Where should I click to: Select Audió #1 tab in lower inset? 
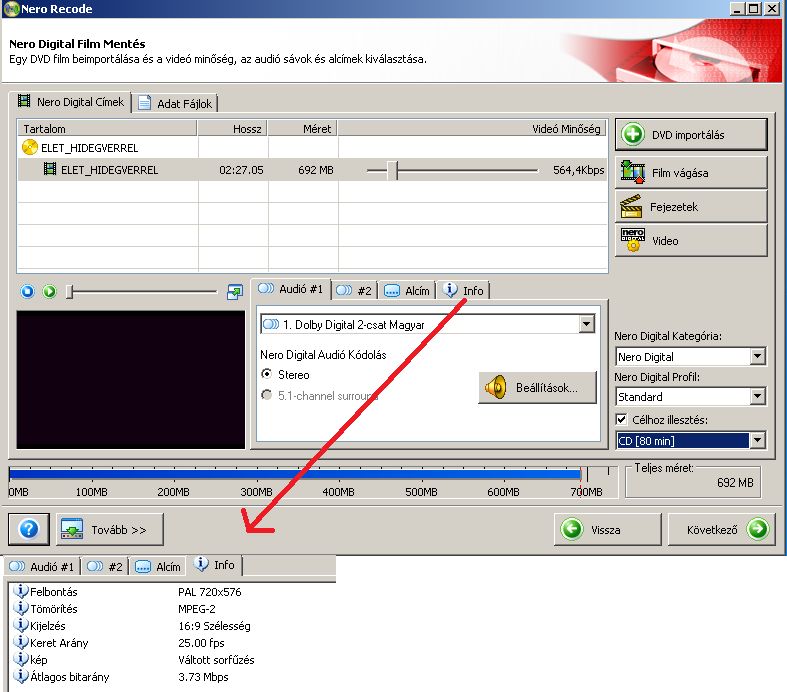(x=42, y=567)
